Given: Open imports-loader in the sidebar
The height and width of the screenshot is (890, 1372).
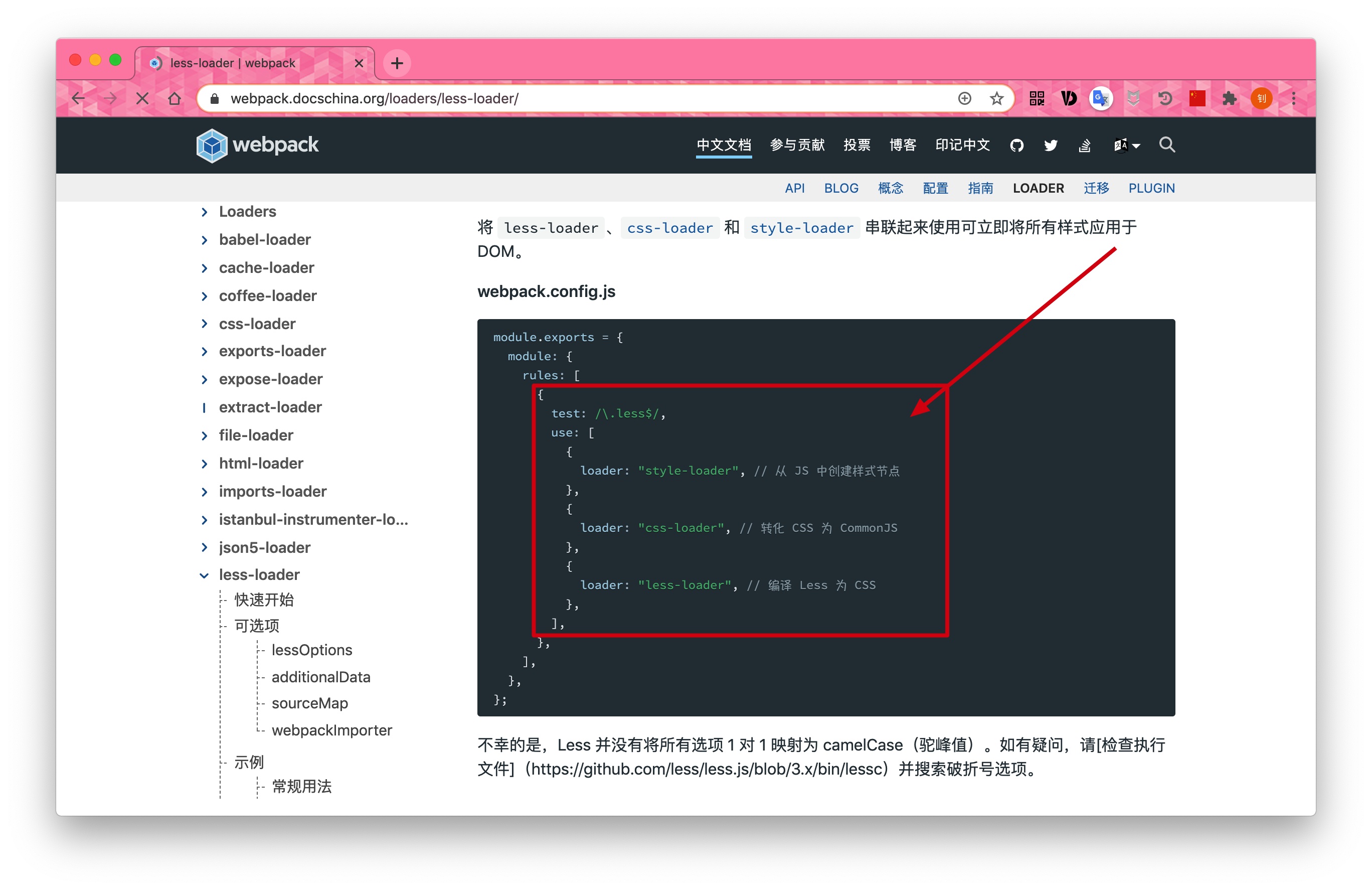Looking at the screenshot, I should click(x=273, y=492).
